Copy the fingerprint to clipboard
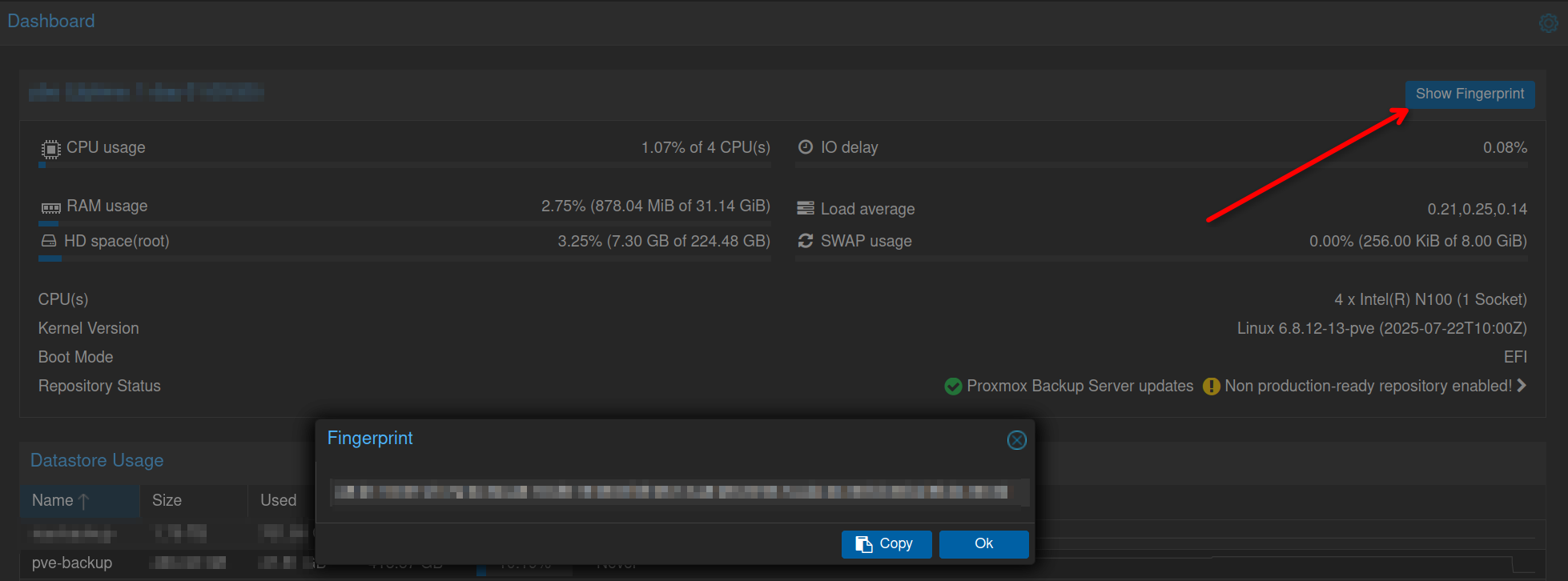1568x581 pixels. 886,544
